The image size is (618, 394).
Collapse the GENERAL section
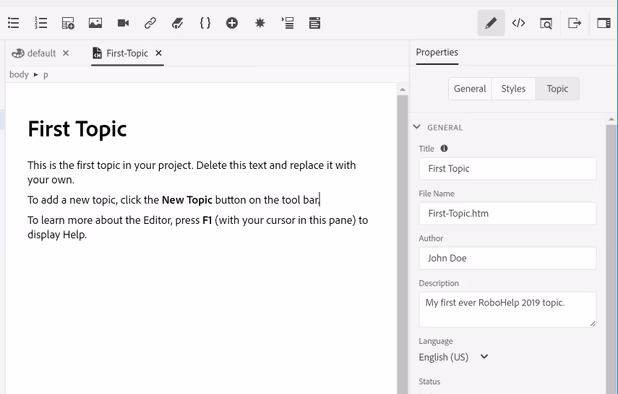[417, 127]
